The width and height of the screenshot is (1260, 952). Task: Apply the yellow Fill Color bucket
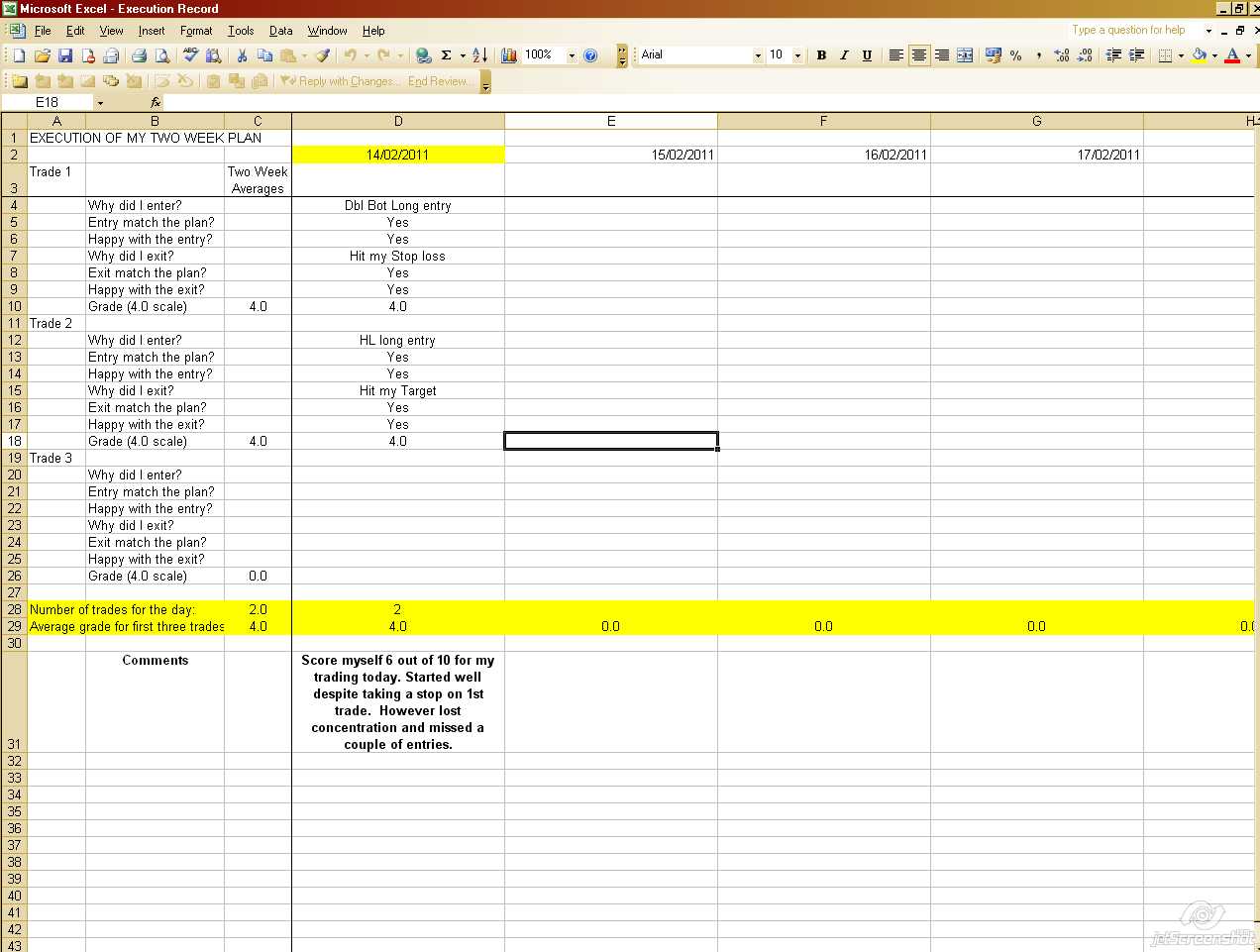(1199, 55)
